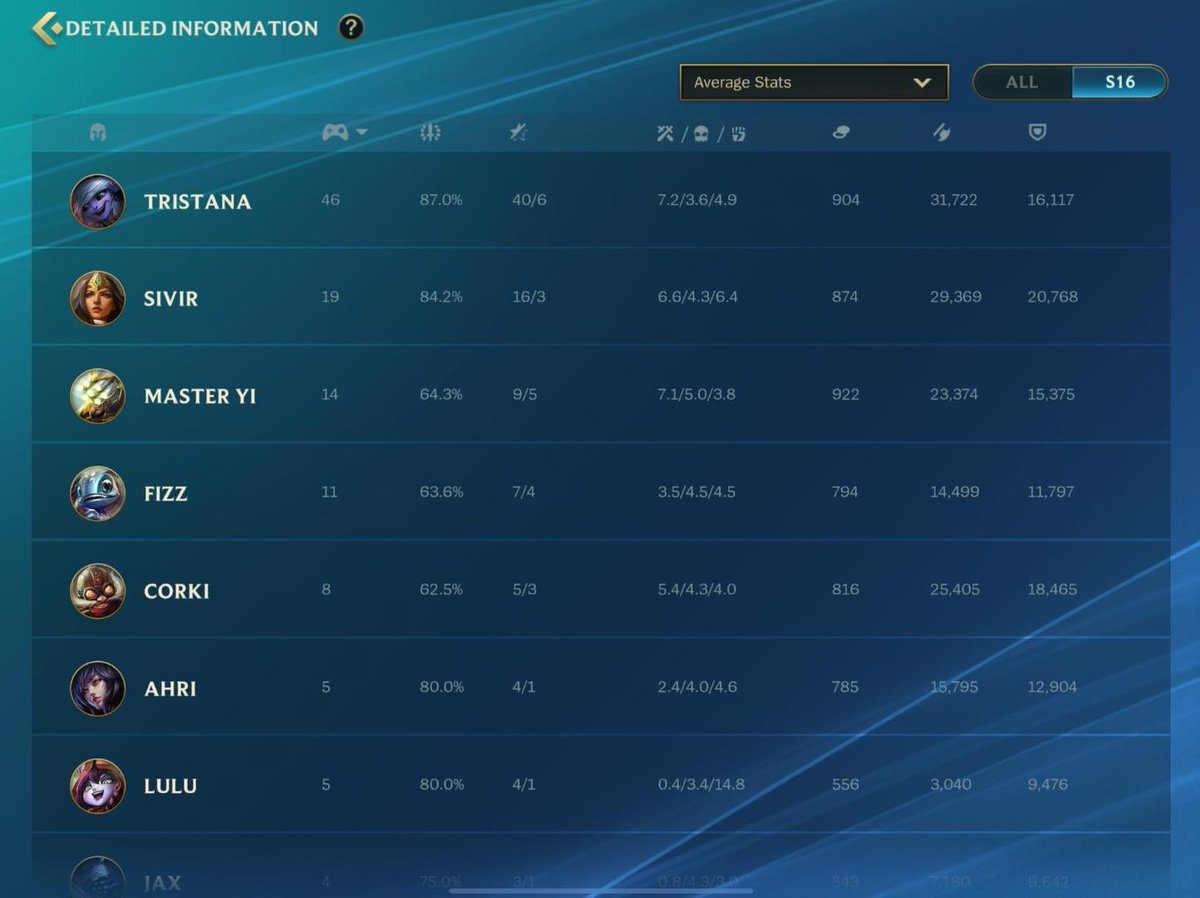Click Lulu's 0.4/3.4/14.8 KDA
This screenshot has height=898, width=1200.
pyautogui.click(x=701, y=785)
